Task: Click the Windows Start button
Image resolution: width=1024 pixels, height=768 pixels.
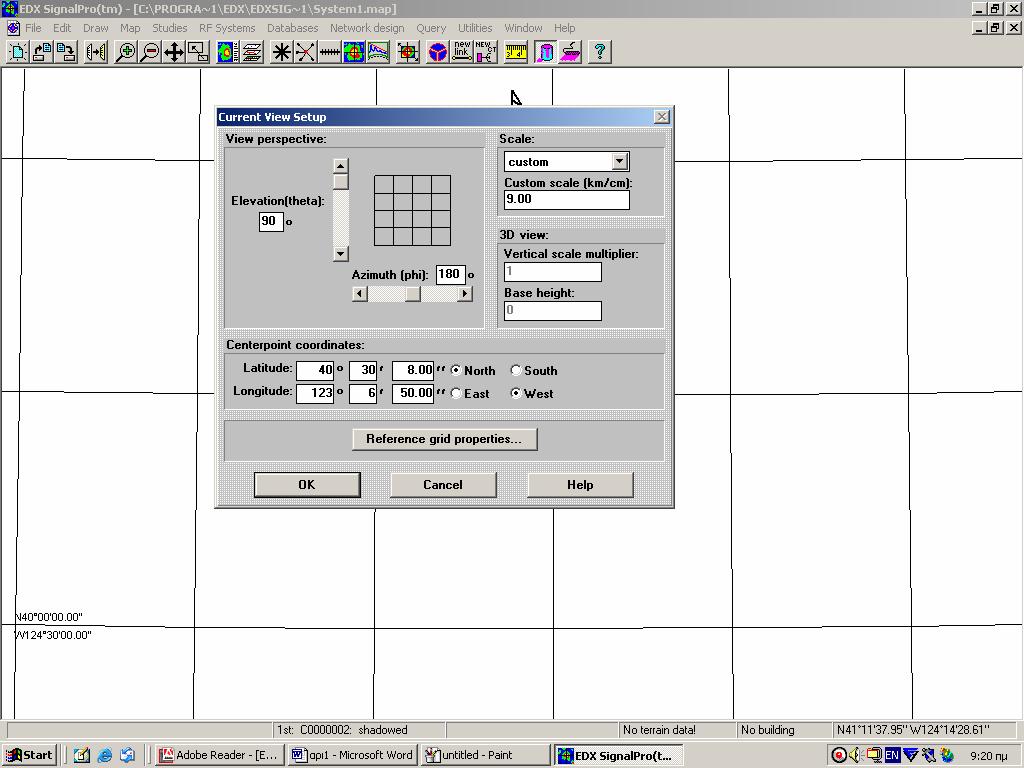Action: pos(30,755)
